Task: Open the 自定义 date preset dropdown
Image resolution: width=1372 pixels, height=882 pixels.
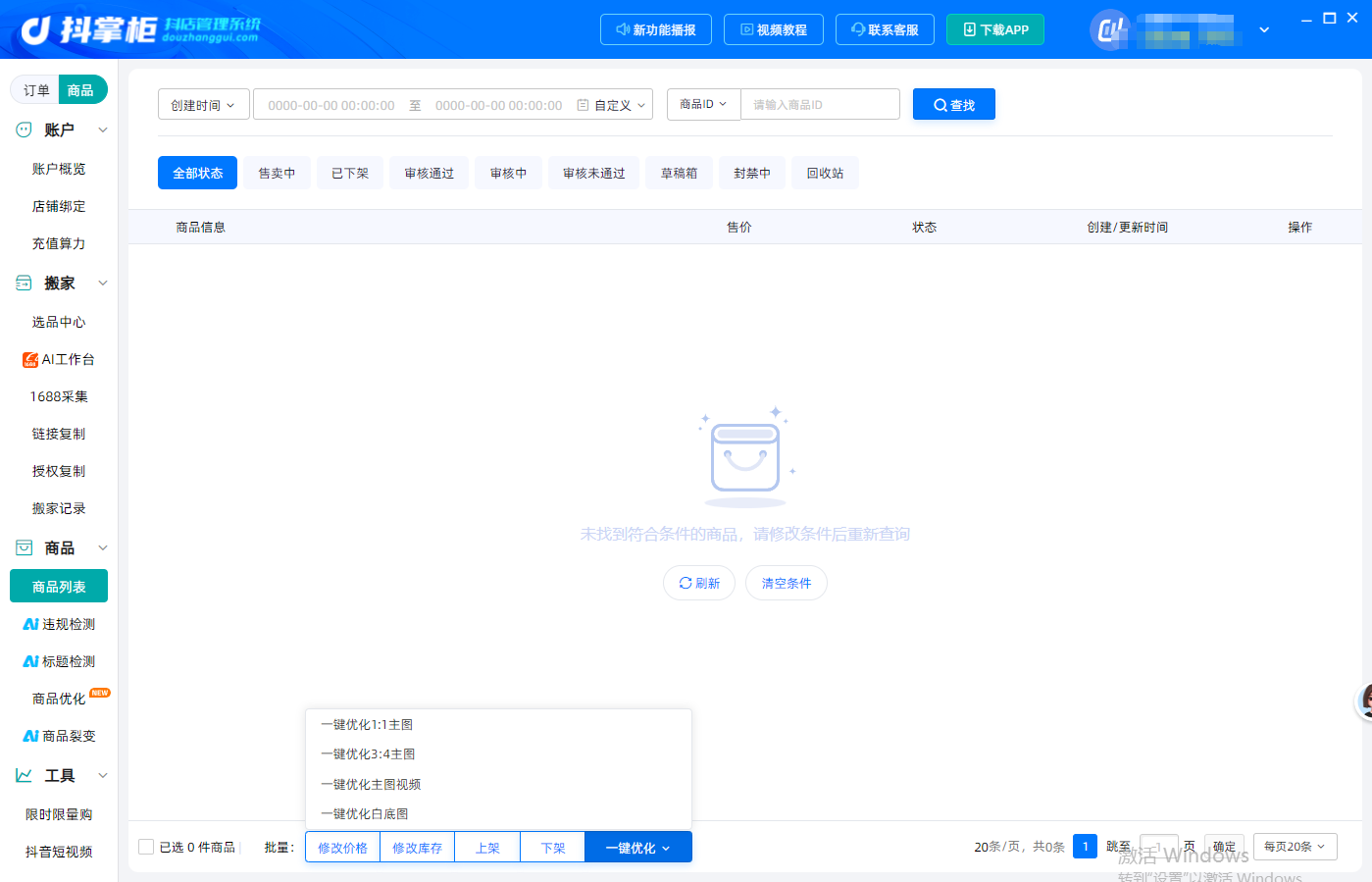Action: [x=621, y=105]
